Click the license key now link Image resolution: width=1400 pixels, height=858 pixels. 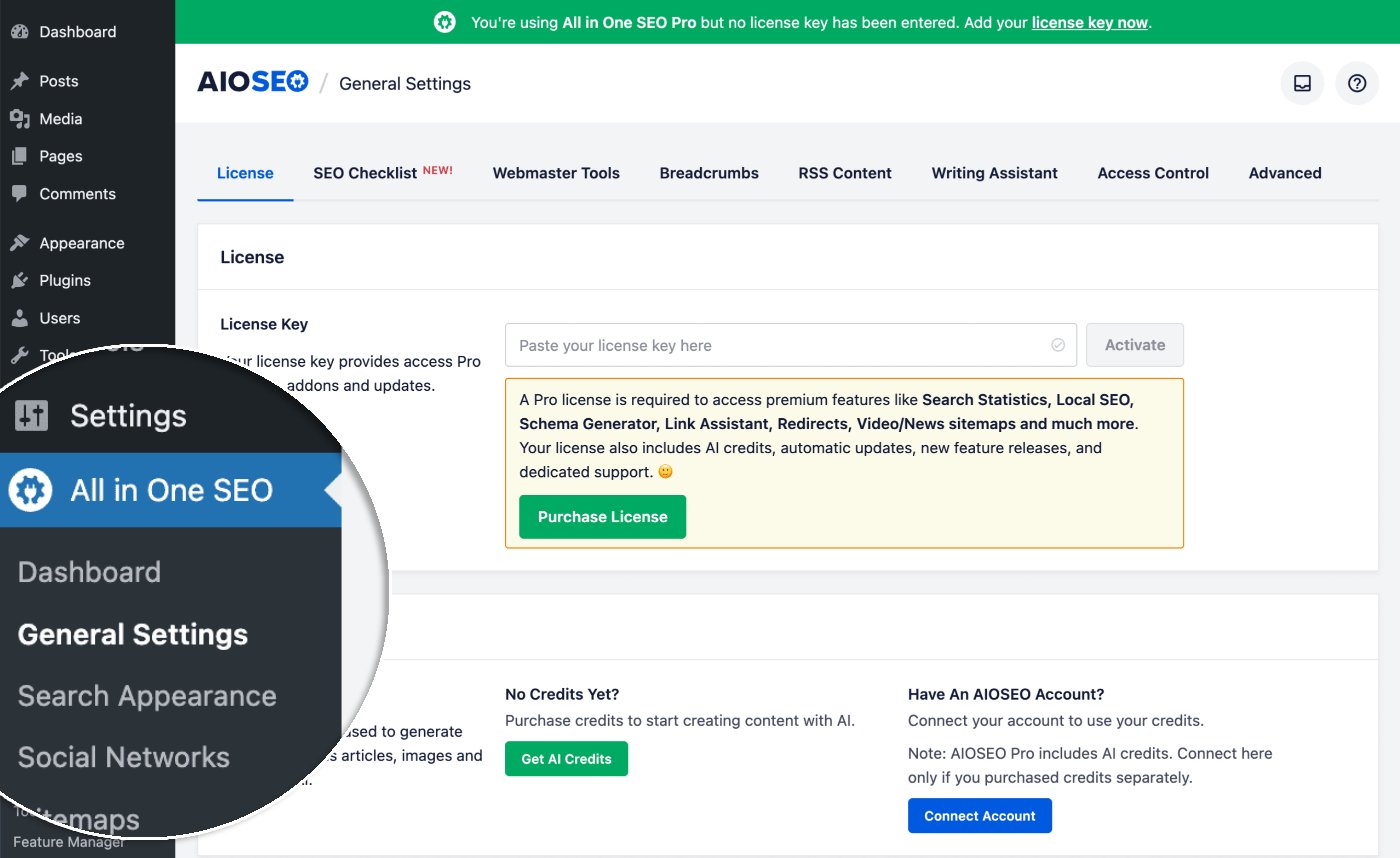coord(1089,21)
